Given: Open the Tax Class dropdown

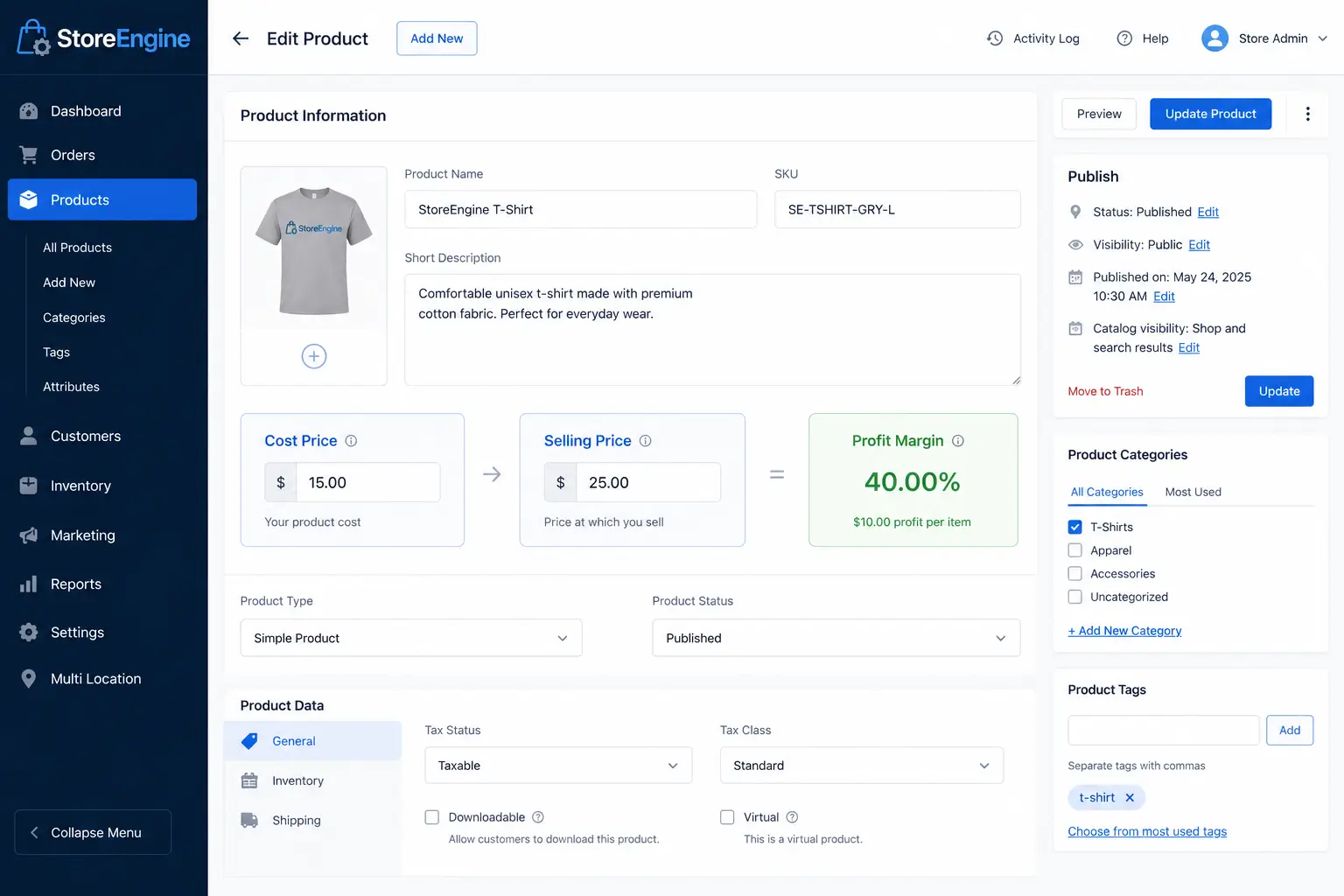Looking at the screenshot, I should [861, 766].
